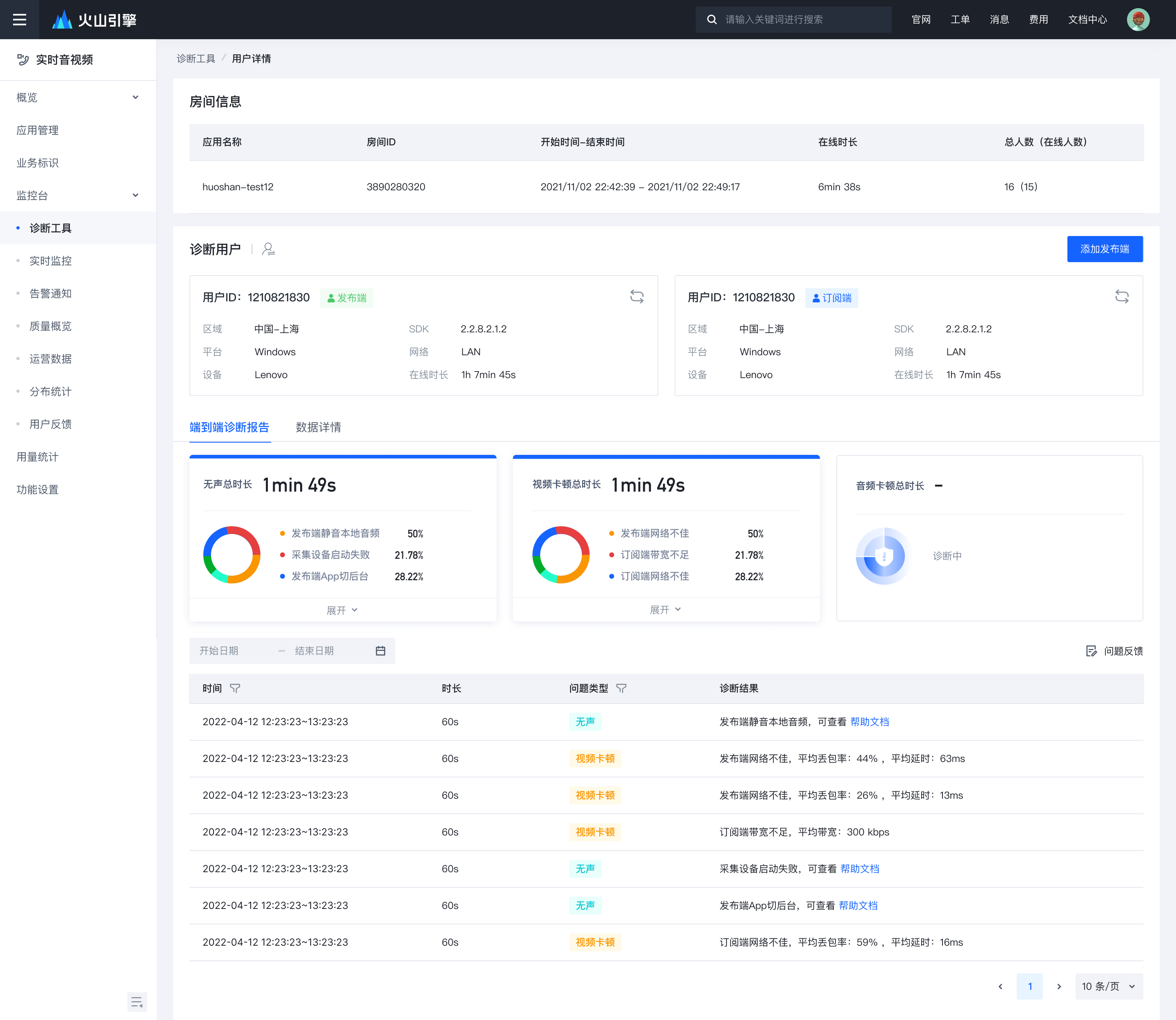The image size is (1176, 1020).
Task: Click the user icon beside 诊断用户
Action: point(269,249)
